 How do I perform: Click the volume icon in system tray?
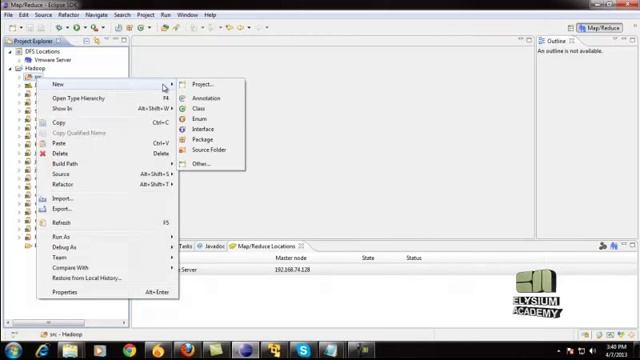[x=593, y=351]
